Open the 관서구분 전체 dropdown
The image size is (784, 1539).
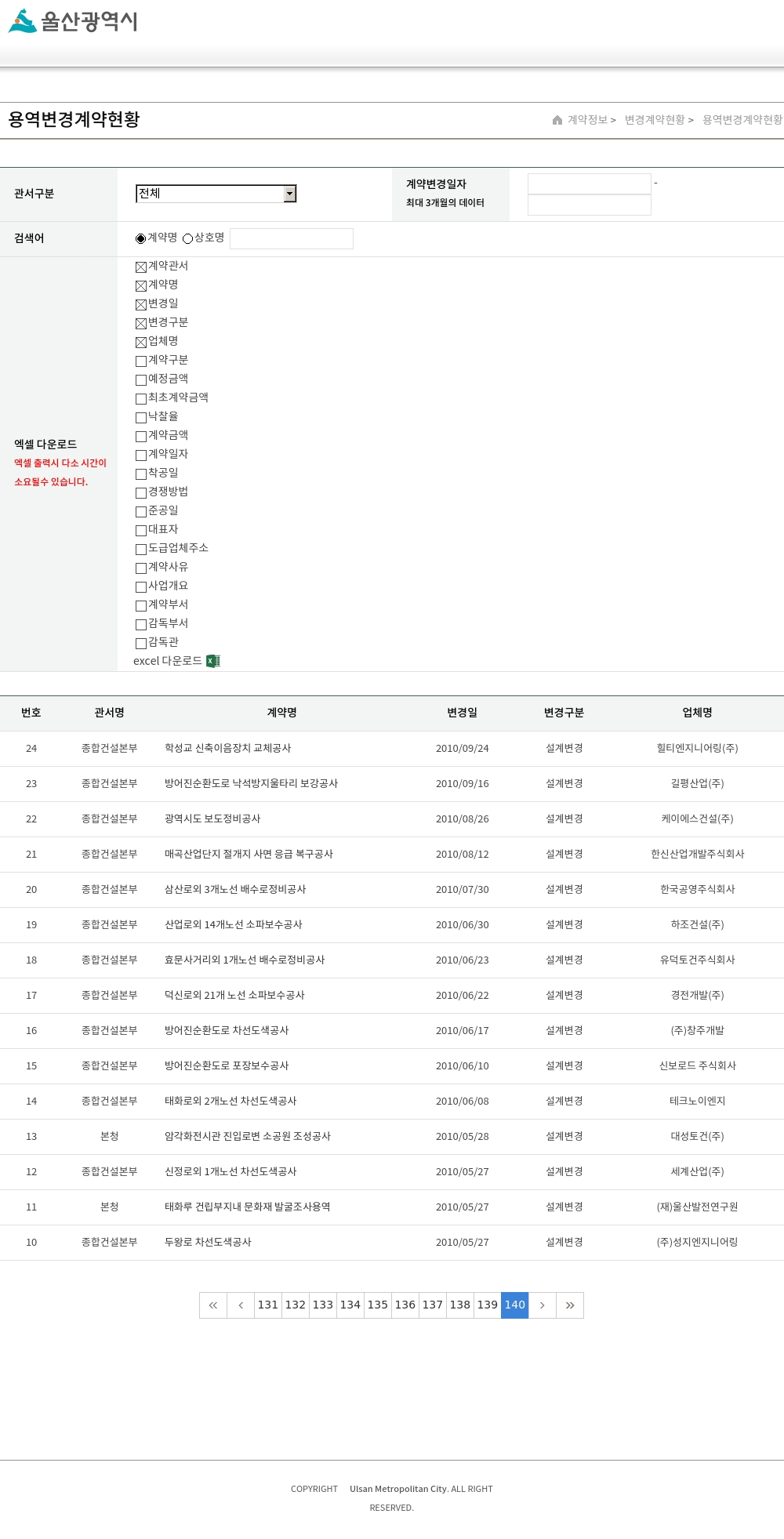[x=216, y=194]
